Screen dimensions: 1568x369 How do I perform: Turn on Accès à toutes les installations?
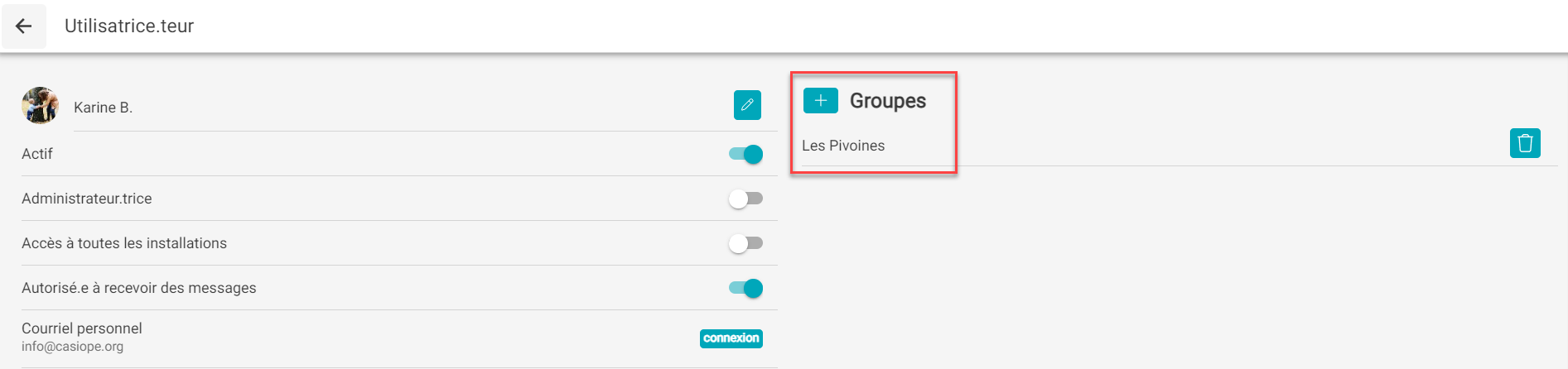click(x=746, y=243)
